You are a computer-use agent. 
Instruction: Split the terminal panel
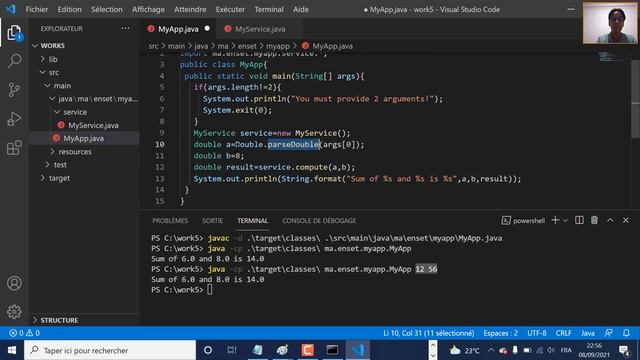click(x=579, y=220)
